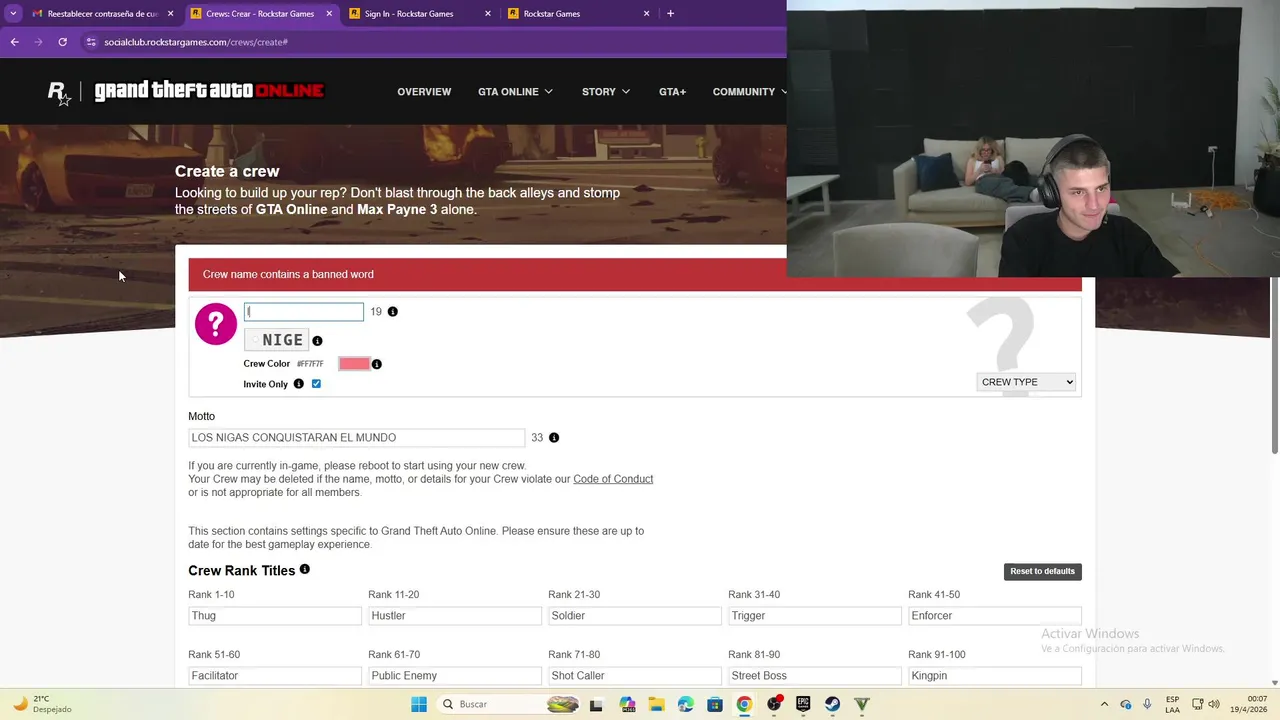This screenshot has height=720, width=1280.
Task: Open the GTA+ navigation item
Action: tap(672, 92)
